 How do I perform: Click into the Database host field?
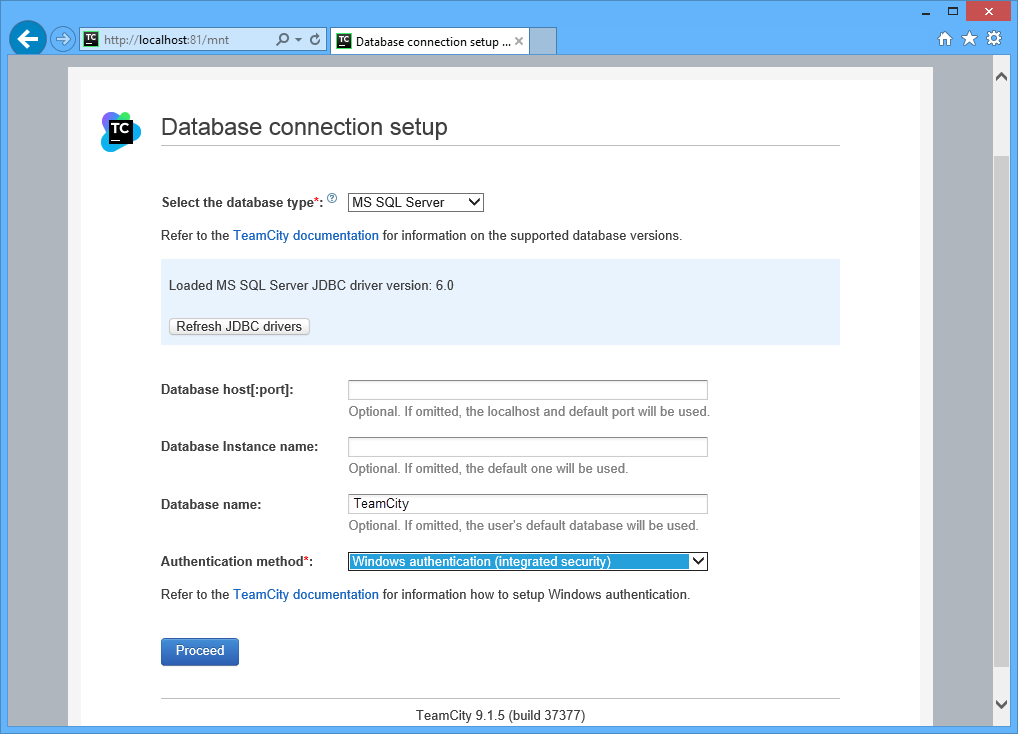point(528,390)
